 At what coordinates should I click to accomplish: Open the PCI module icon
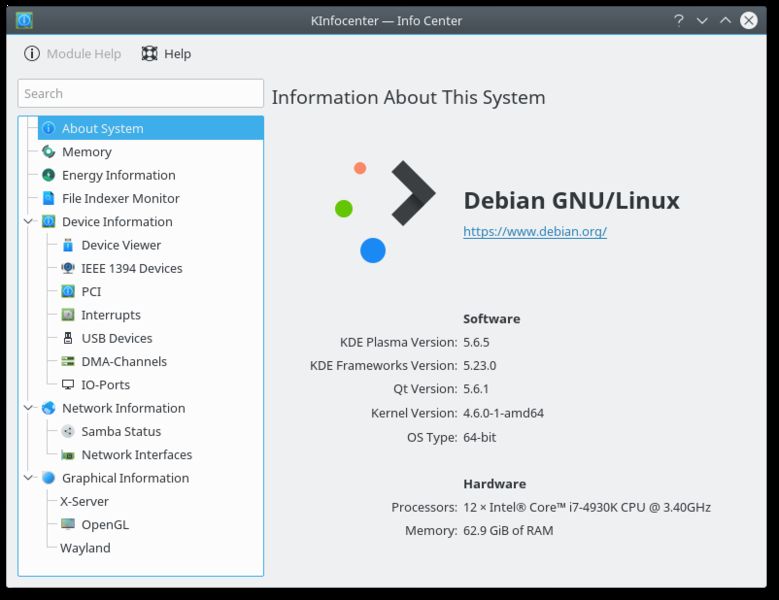(68, 292)
